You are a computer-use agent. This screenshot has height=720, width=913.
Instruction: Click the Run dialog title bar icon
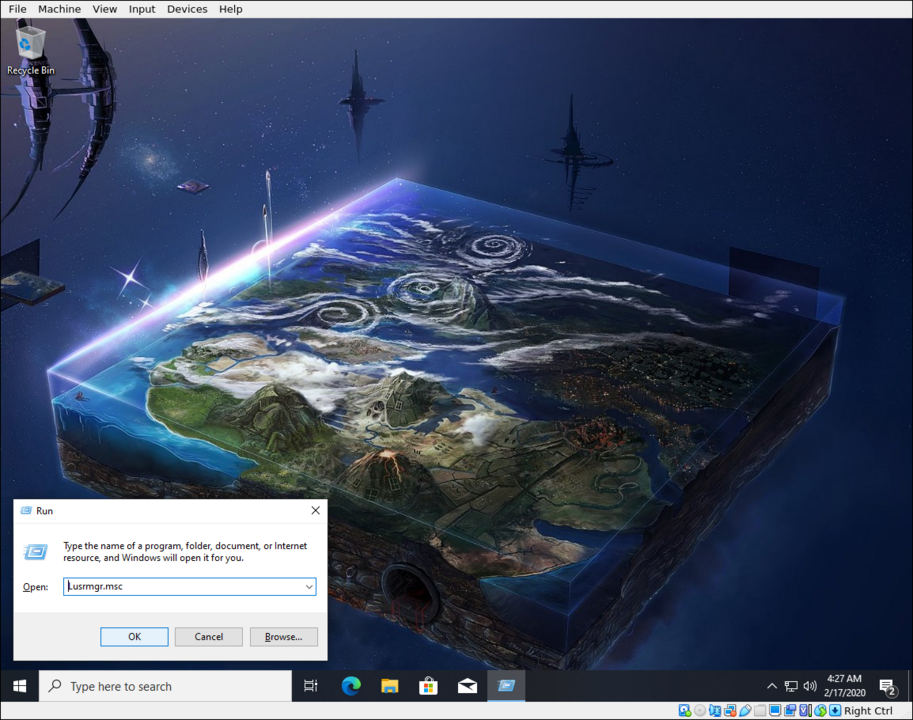click(x=26, y=510)
